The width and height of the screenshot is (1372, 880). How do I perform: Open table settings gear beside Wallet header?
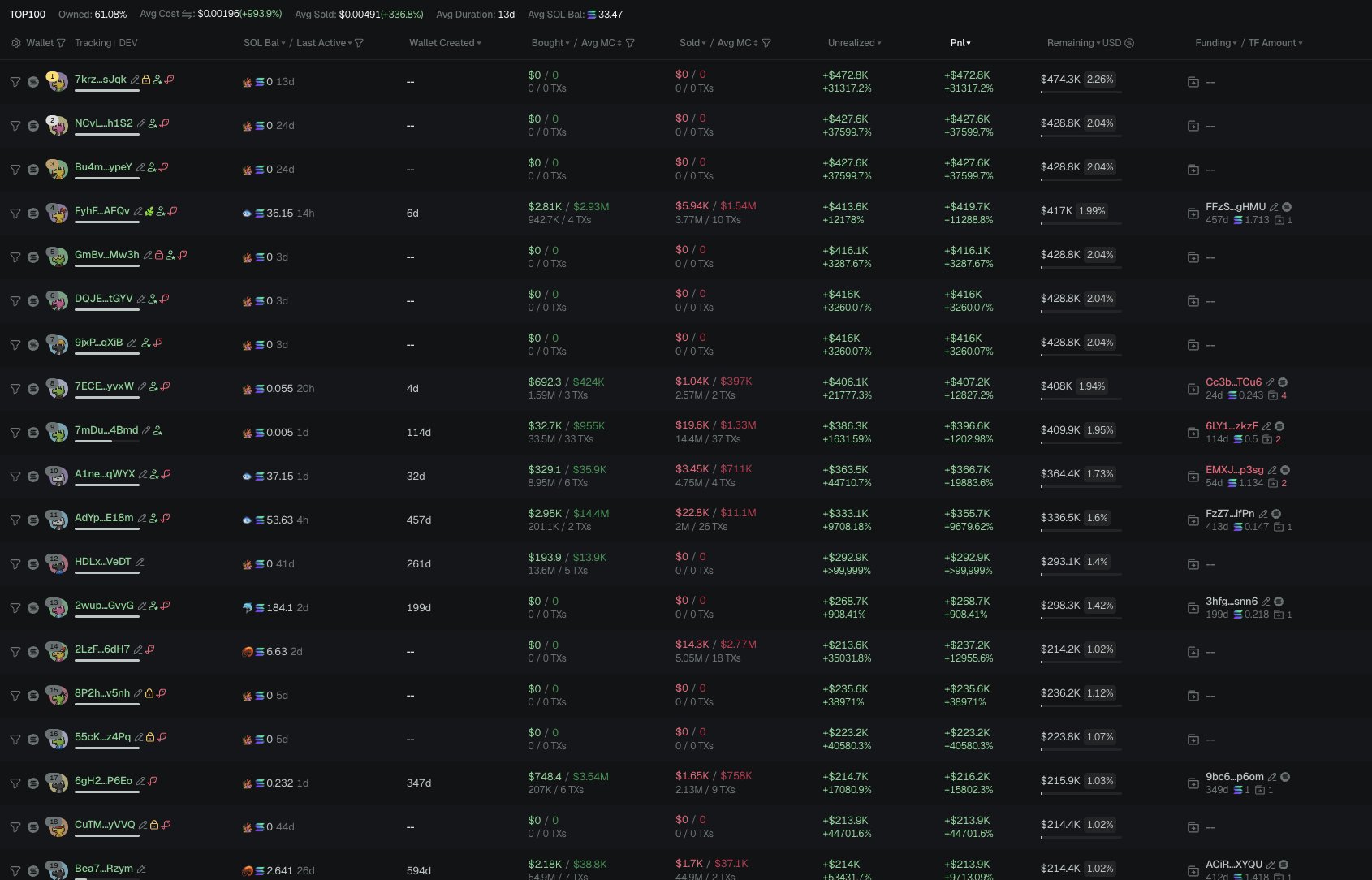click(x=15, y=43)
